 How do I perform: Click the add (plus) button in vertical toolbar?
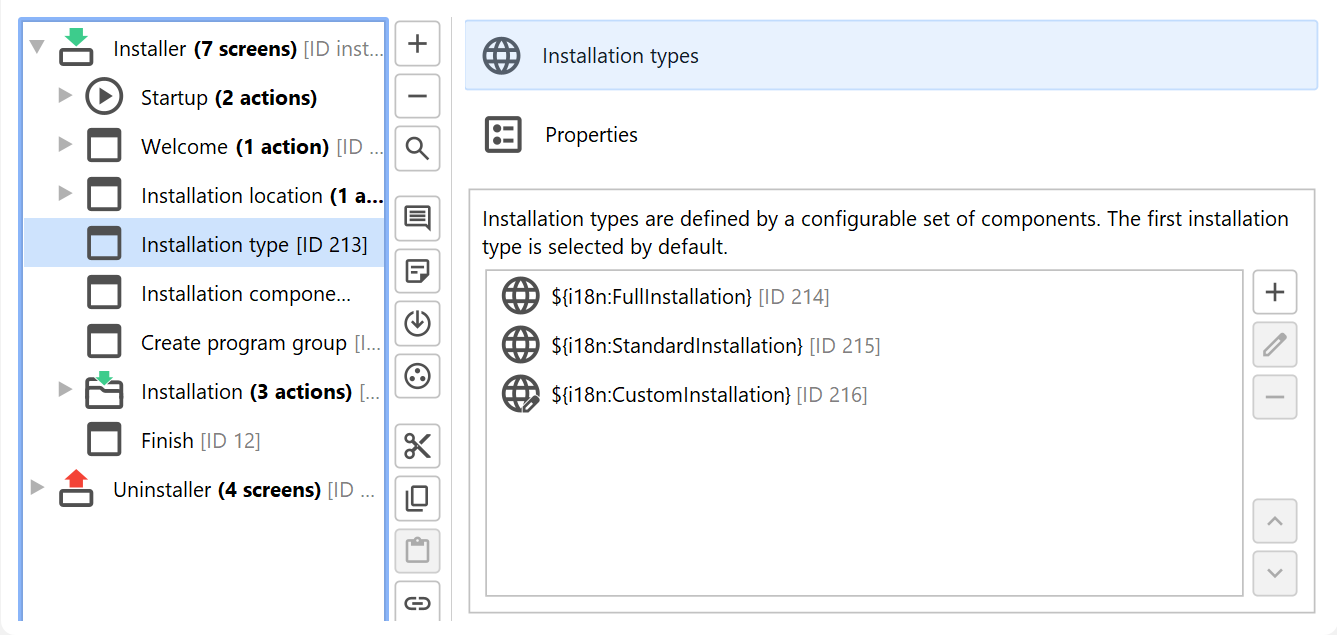click(417, 44)
